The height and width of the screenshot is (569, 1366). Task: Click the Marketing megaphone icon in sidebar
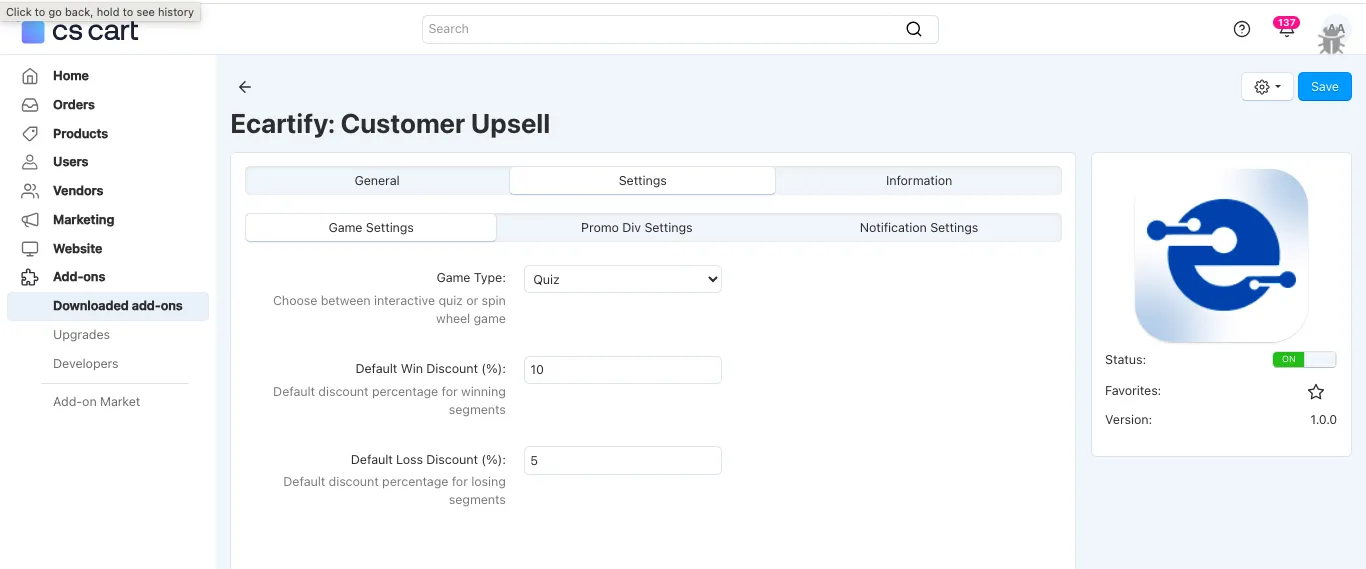pyautogui.click(x=31, y=220)
